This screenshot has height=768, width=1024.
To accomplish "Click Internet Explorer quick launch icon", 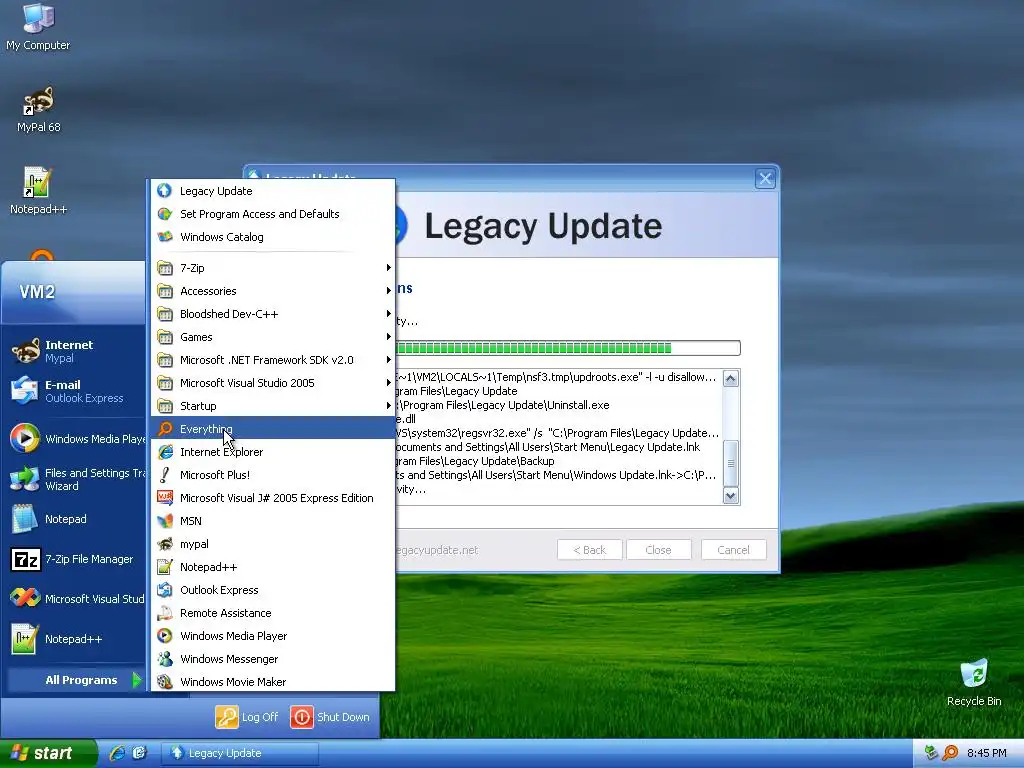I will [117, 753].
